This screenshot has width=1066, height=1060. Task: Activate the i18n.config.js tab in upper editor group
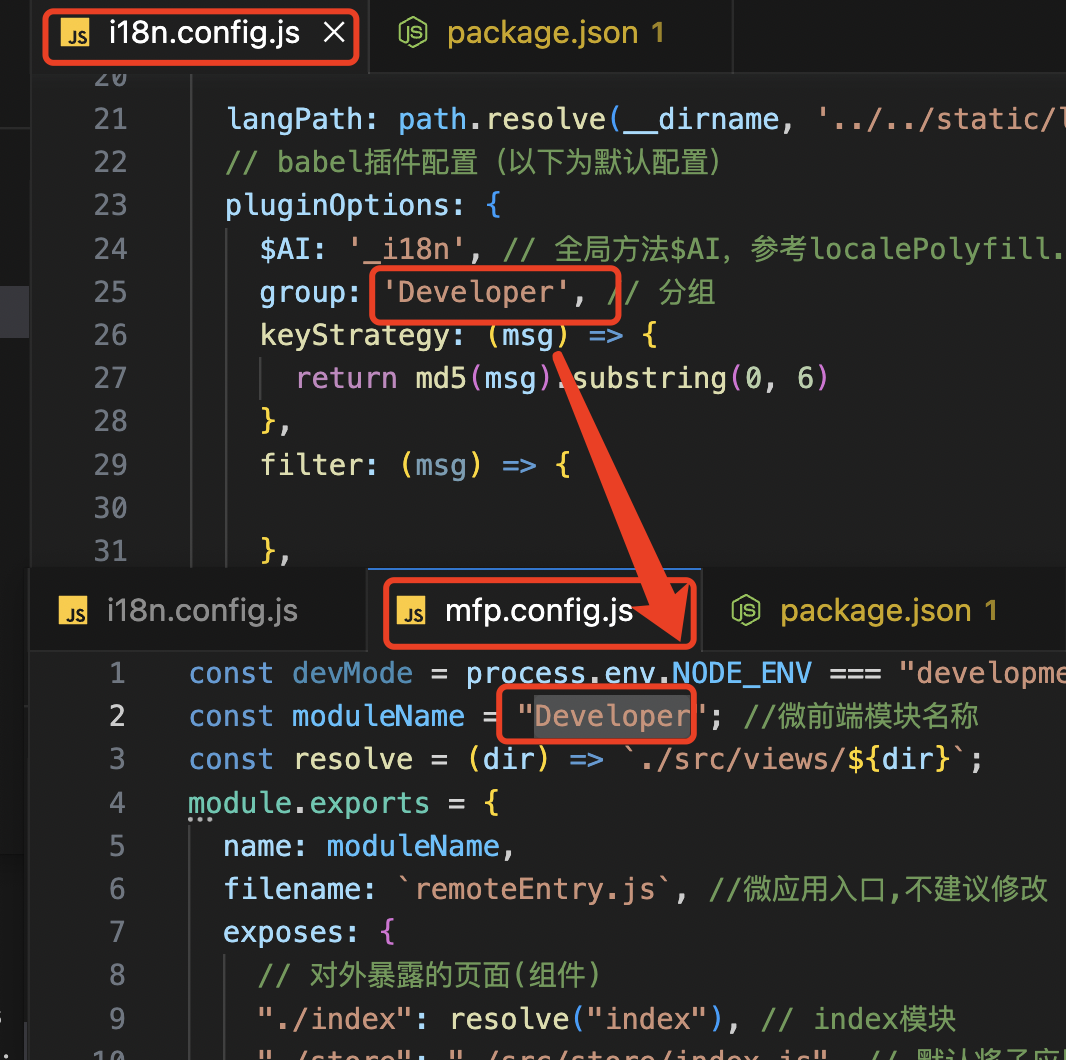tap(204, 34)
